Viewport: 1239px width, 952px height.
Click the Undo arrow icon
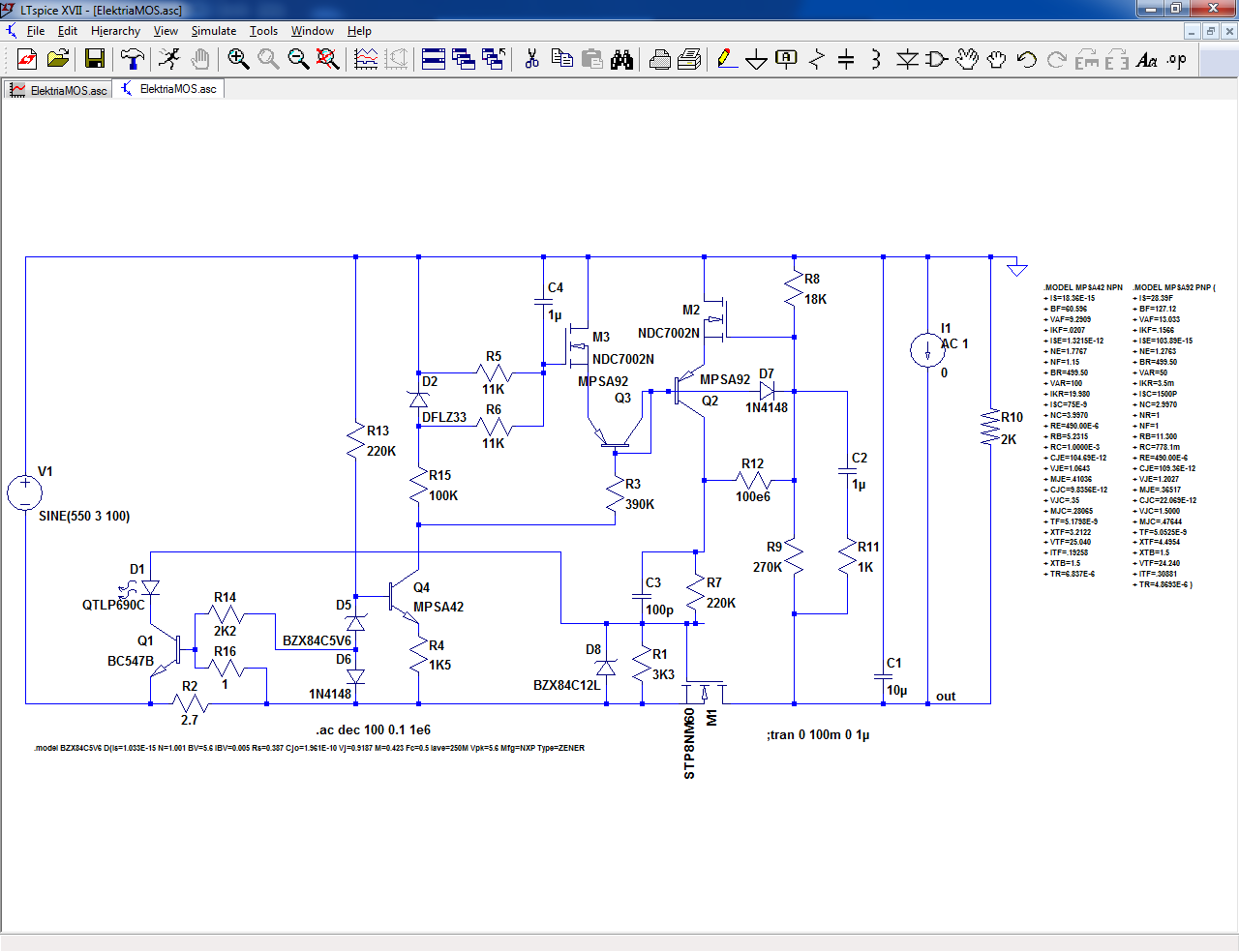(1027, 59)
